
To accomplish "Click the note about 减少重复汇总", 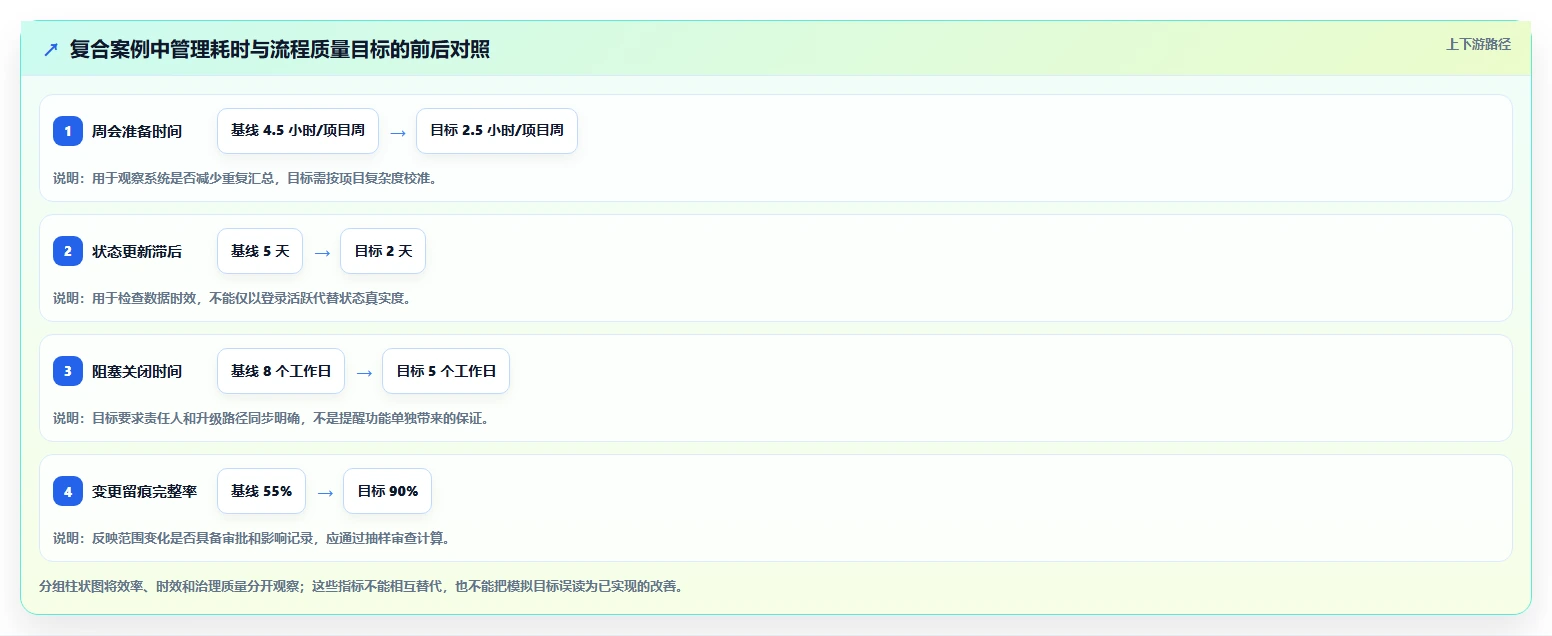I will [x=245, y=178].
